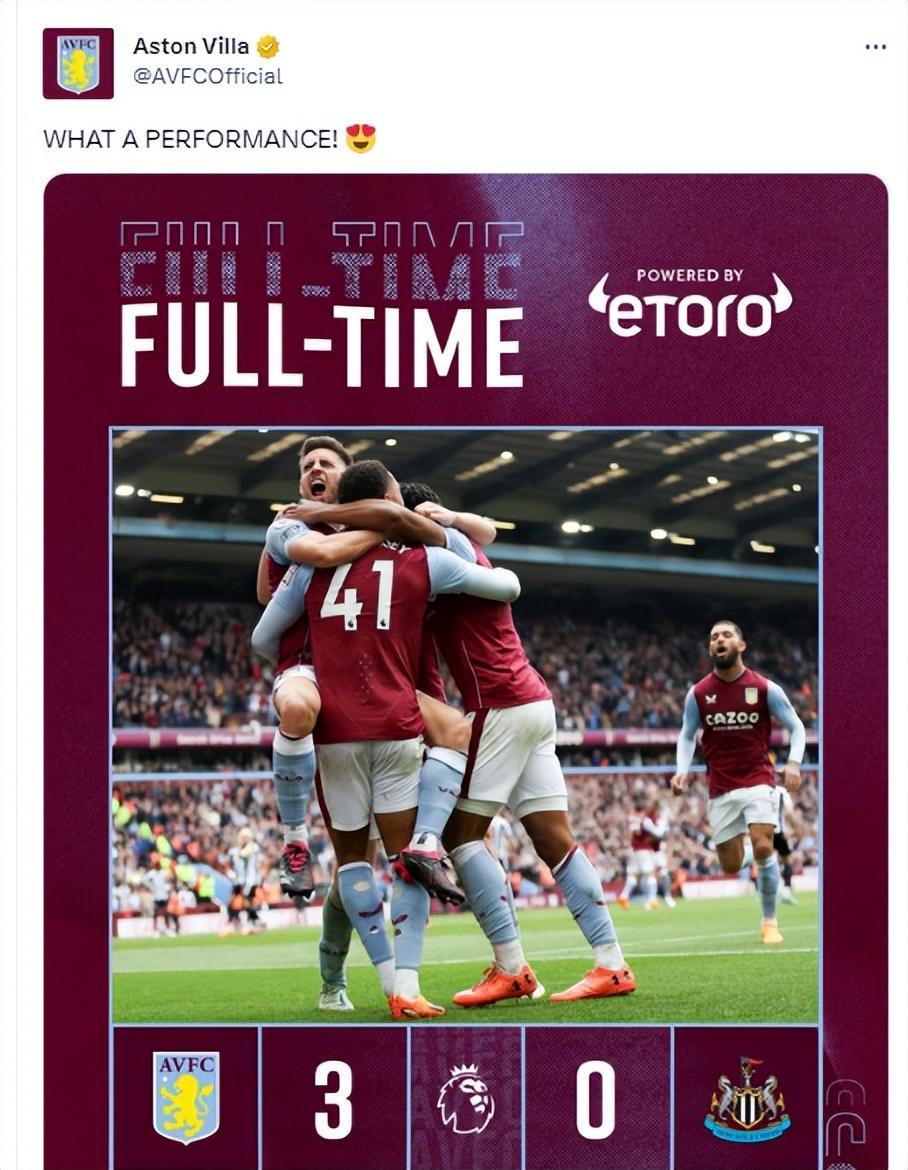Click the eToro logo in the graphic
This screenshot has height=1170, width=908.
click(x=690, y=311)
